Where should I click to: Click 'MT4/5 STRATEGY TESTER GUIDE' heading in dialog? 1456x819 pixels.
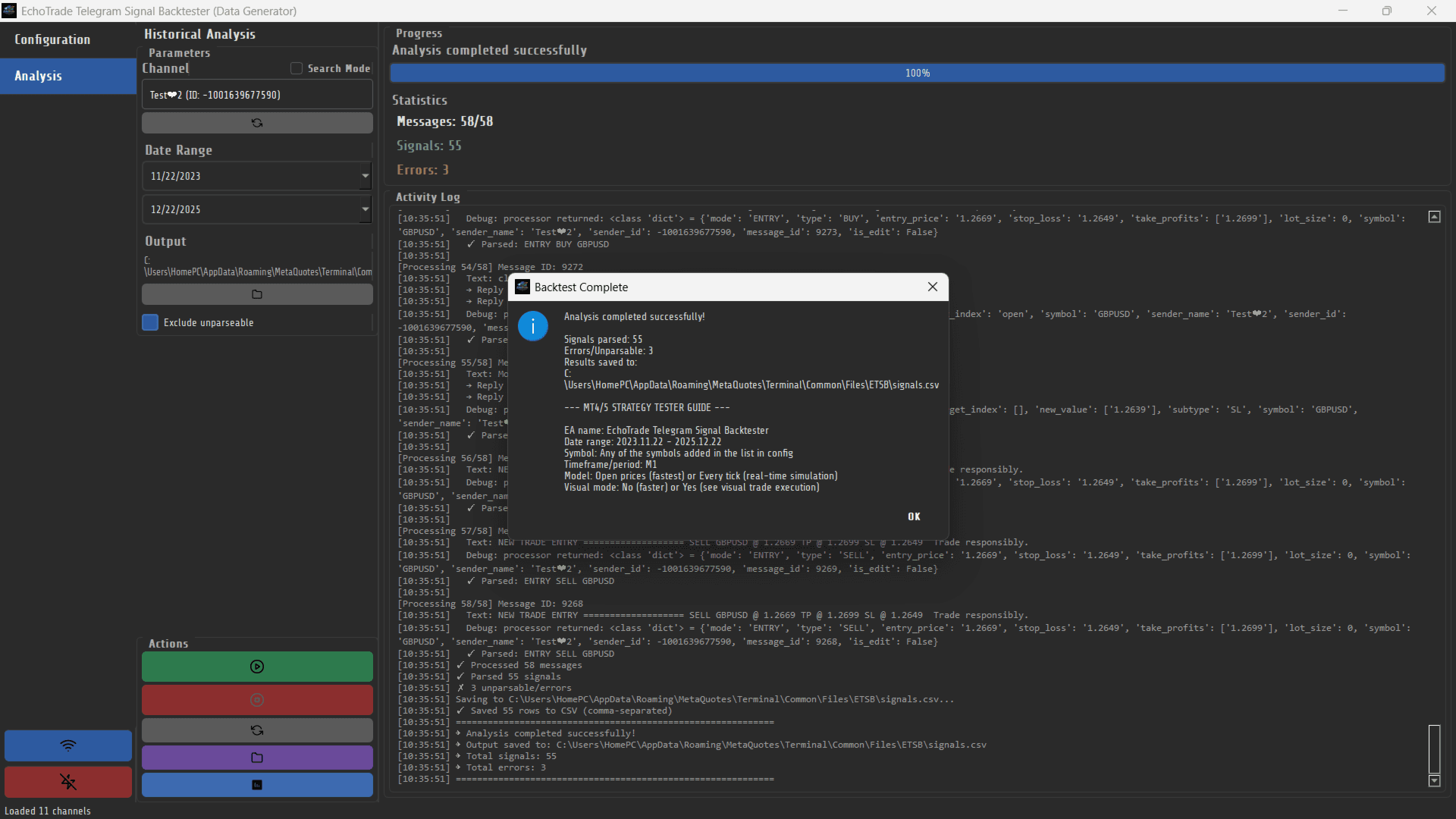point(647,408)
